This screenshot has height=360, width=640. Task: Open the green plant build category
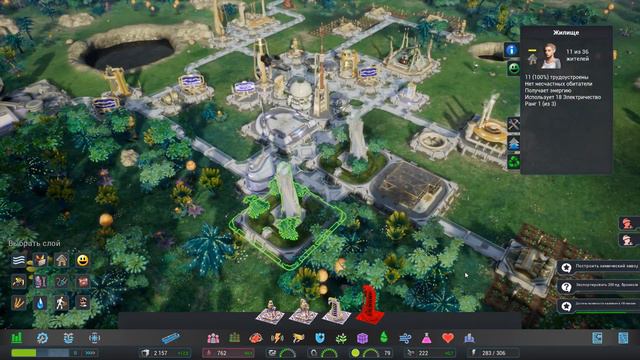(341, 338)
